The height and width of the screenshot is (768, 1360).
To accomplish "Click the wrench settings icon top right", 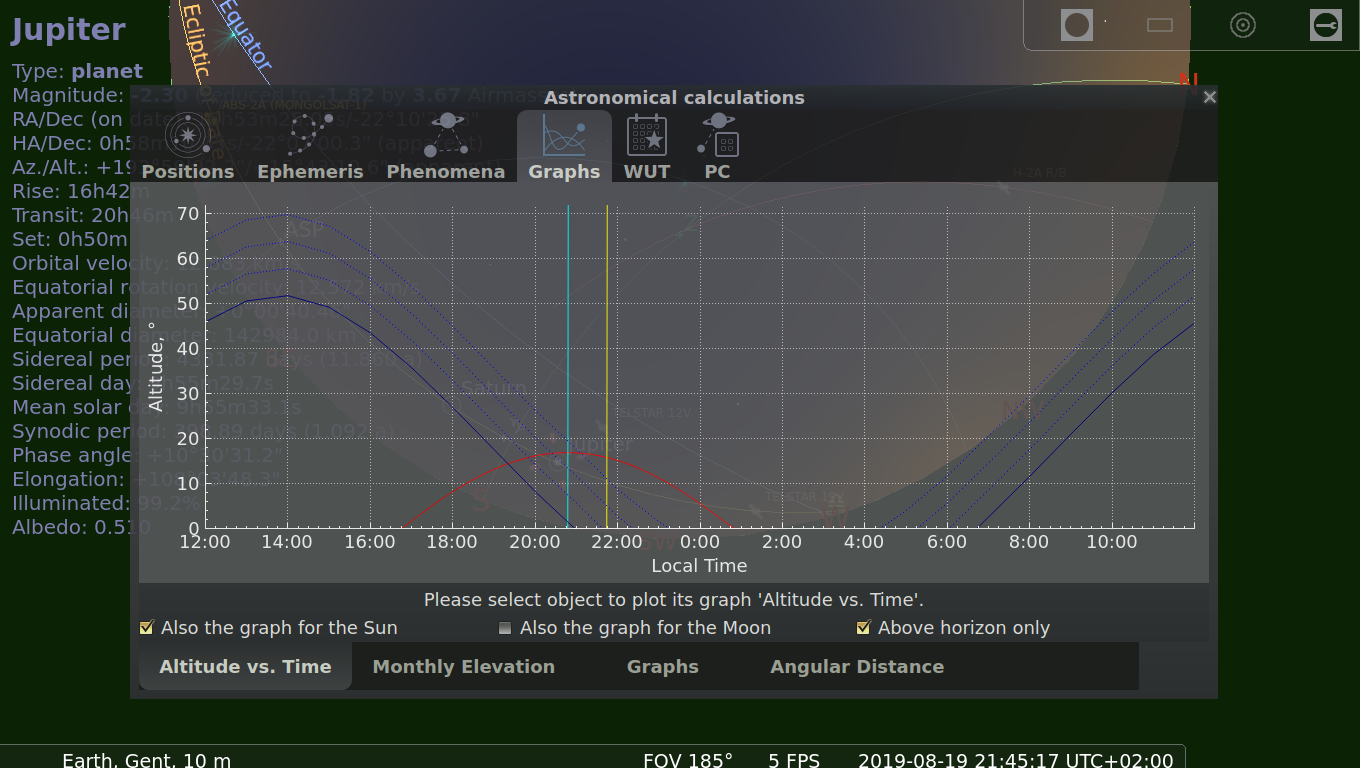I will (1326, 25).
